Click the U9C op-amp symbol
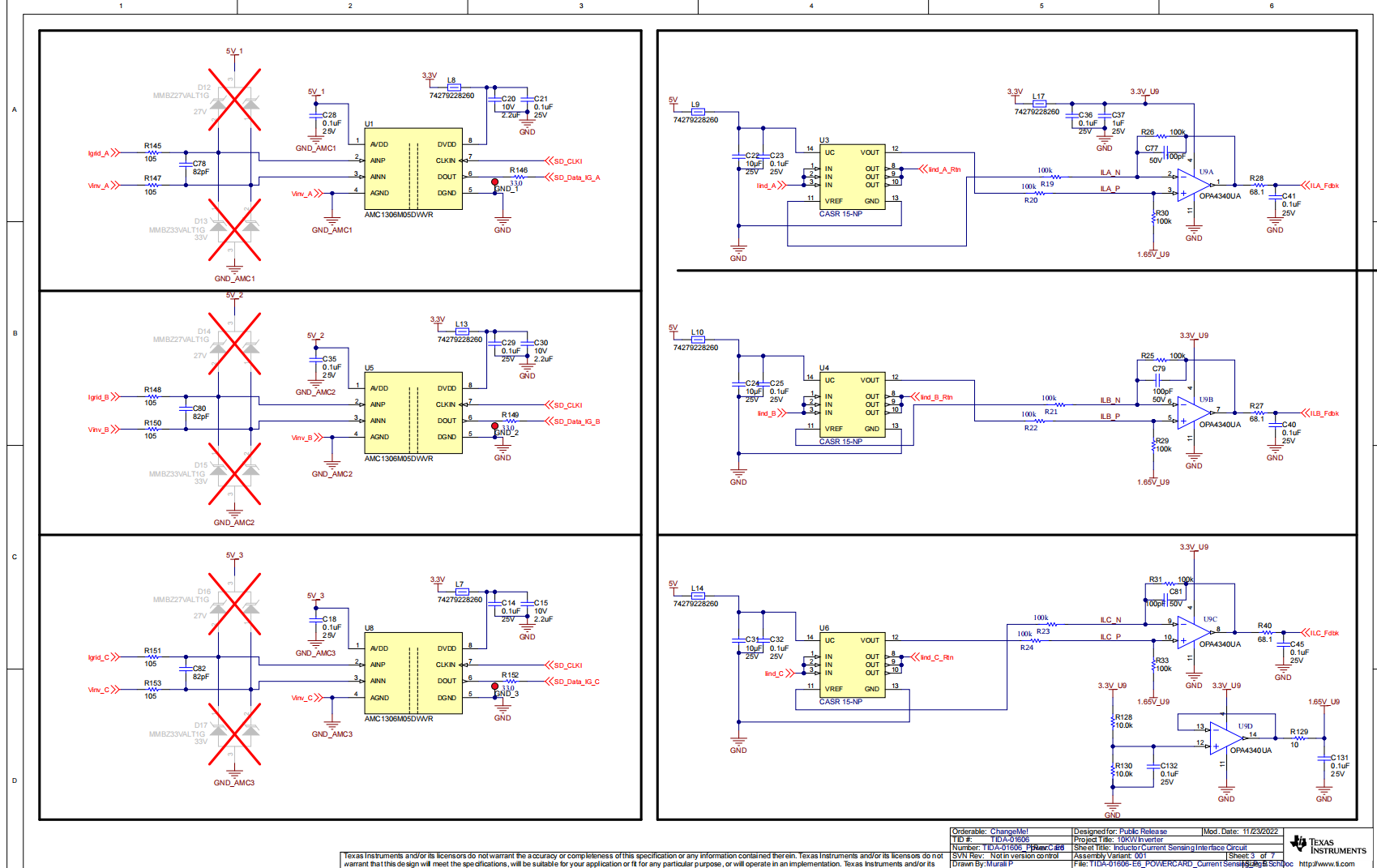 (x=1195, y=632)
